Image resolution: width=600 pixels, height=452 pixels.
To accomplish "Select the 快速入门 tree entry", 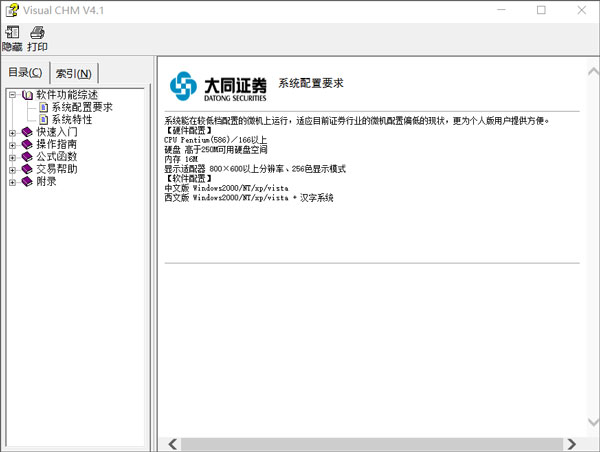I will 57,132.
